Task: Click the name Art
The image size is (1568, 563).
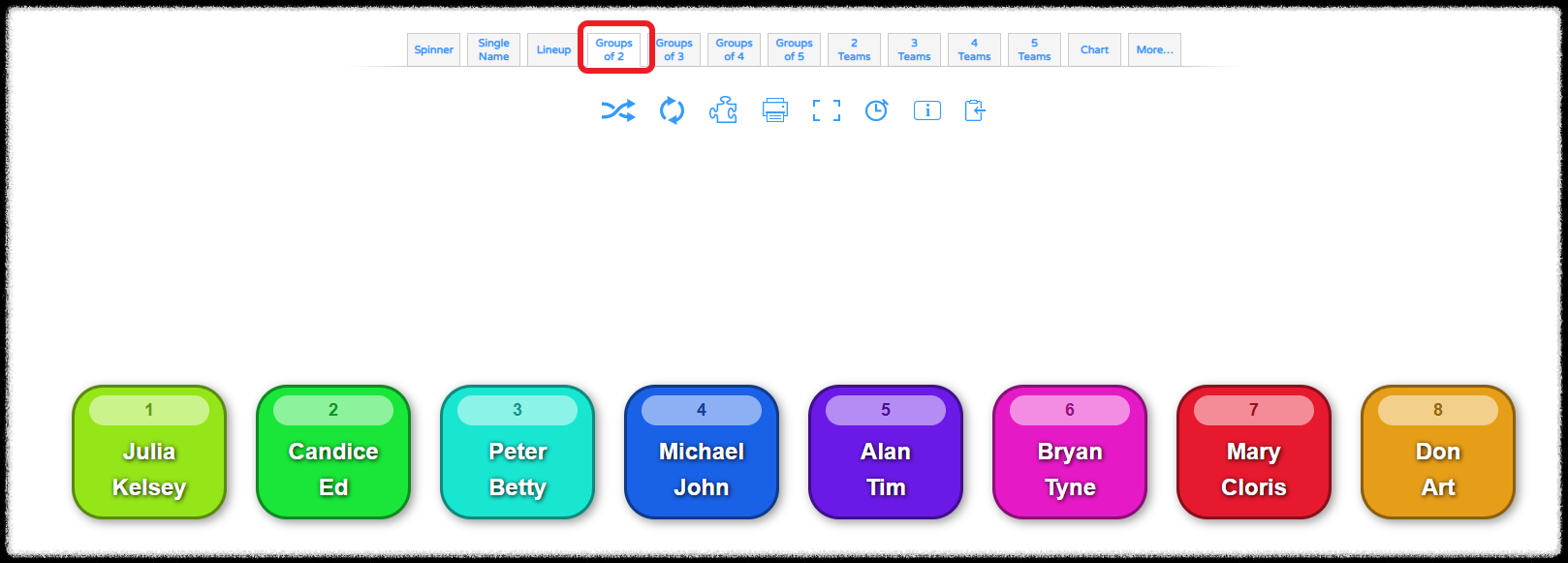Action: [1438, 487]
